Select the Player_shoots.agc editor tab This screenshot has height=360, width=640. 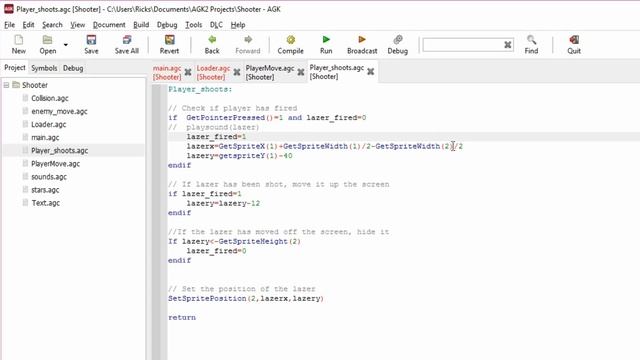(337, 72)
